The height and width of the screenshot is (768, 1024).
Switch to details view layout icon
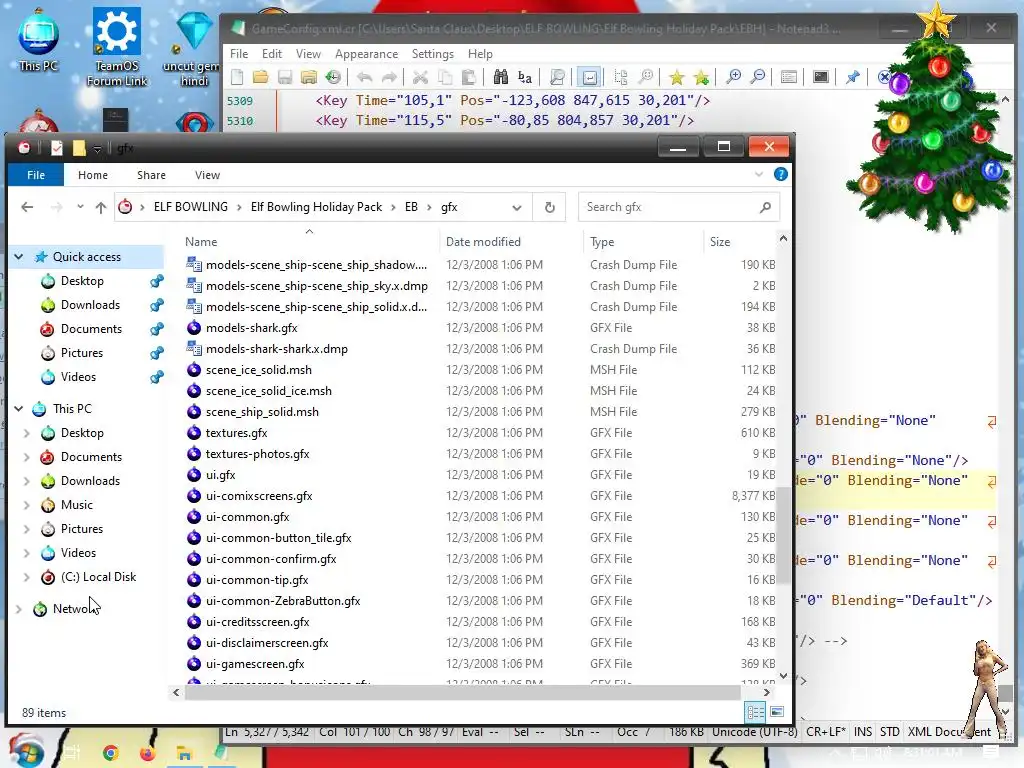click(x=756, y=712)
